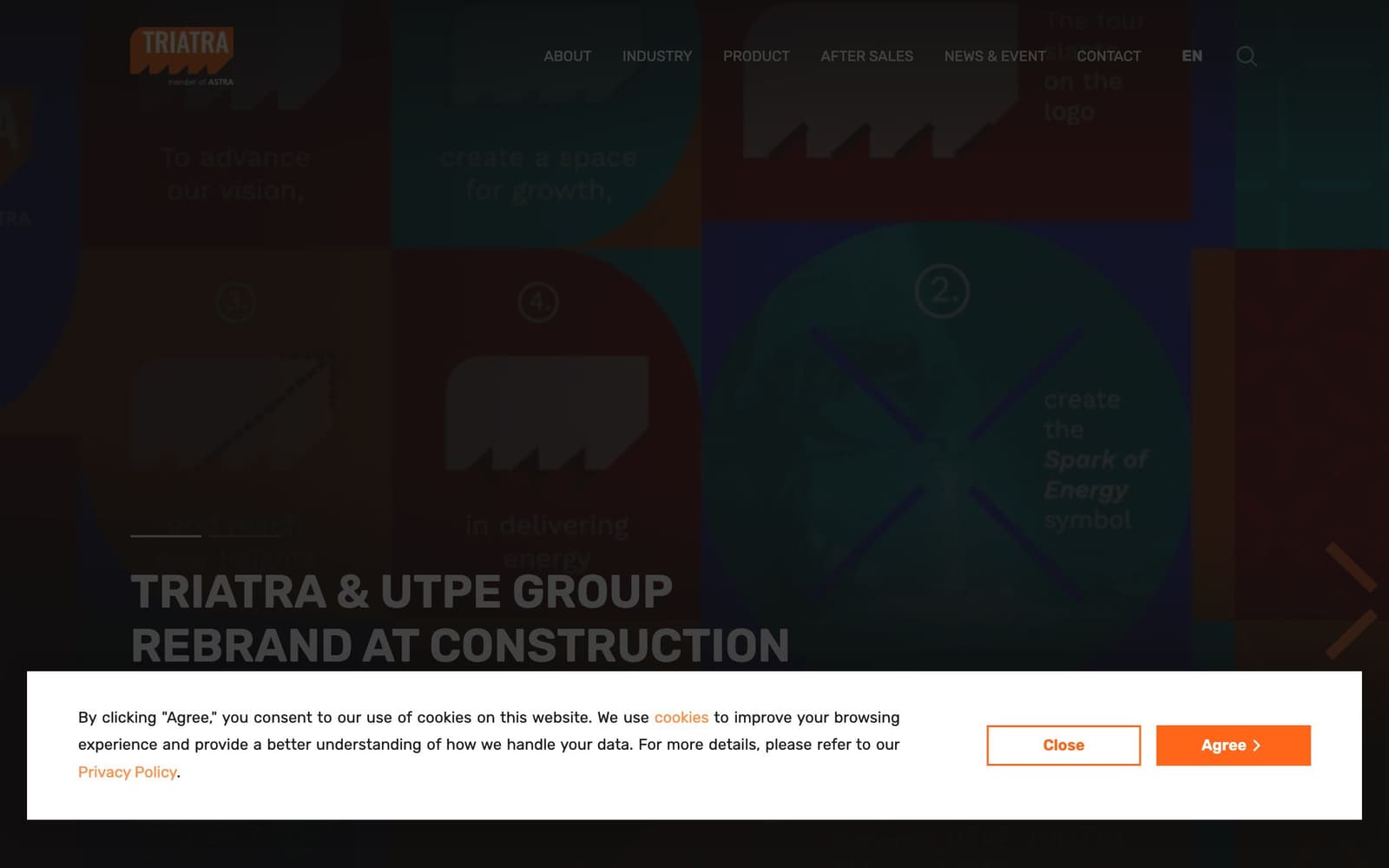
Task: Click the Triatra & UTPE Group Rebrand headline
Action: pyautogui.click(x=460, y=618)
